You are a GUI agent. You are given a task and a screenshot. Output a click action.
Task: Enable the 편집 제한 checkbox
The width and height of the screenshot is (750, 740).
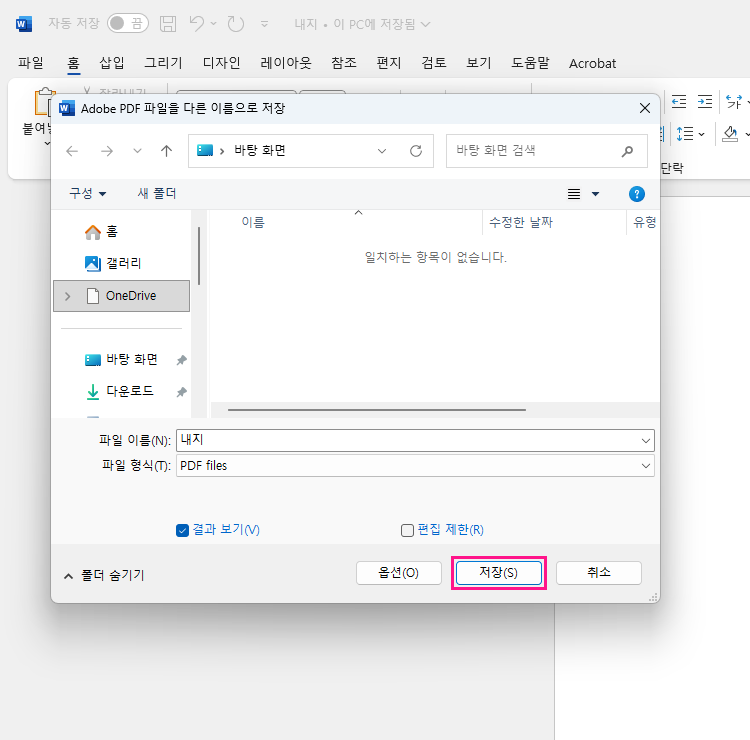(407, 530)
